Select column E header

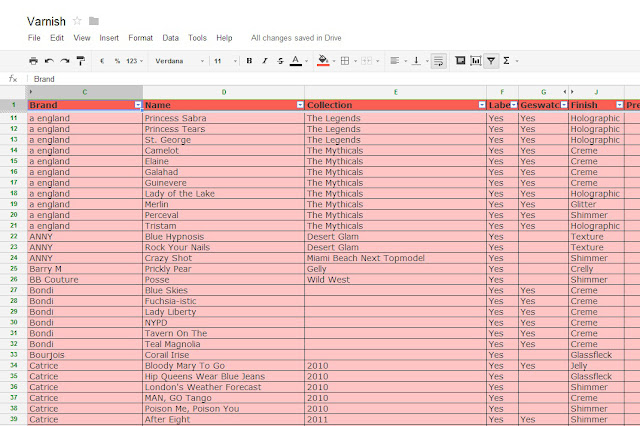click(x=396, y=92)
